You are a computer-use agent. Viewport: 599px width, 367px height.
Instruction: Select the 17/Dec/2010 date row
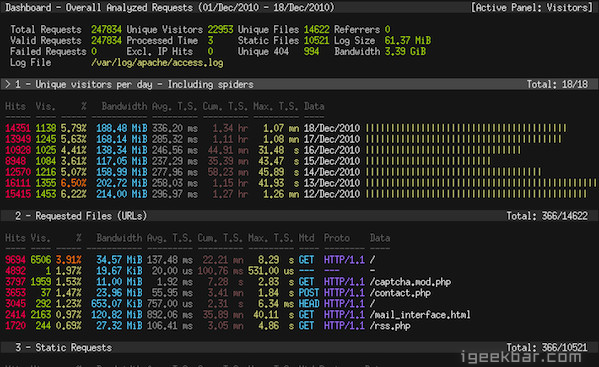click(283, 139)
